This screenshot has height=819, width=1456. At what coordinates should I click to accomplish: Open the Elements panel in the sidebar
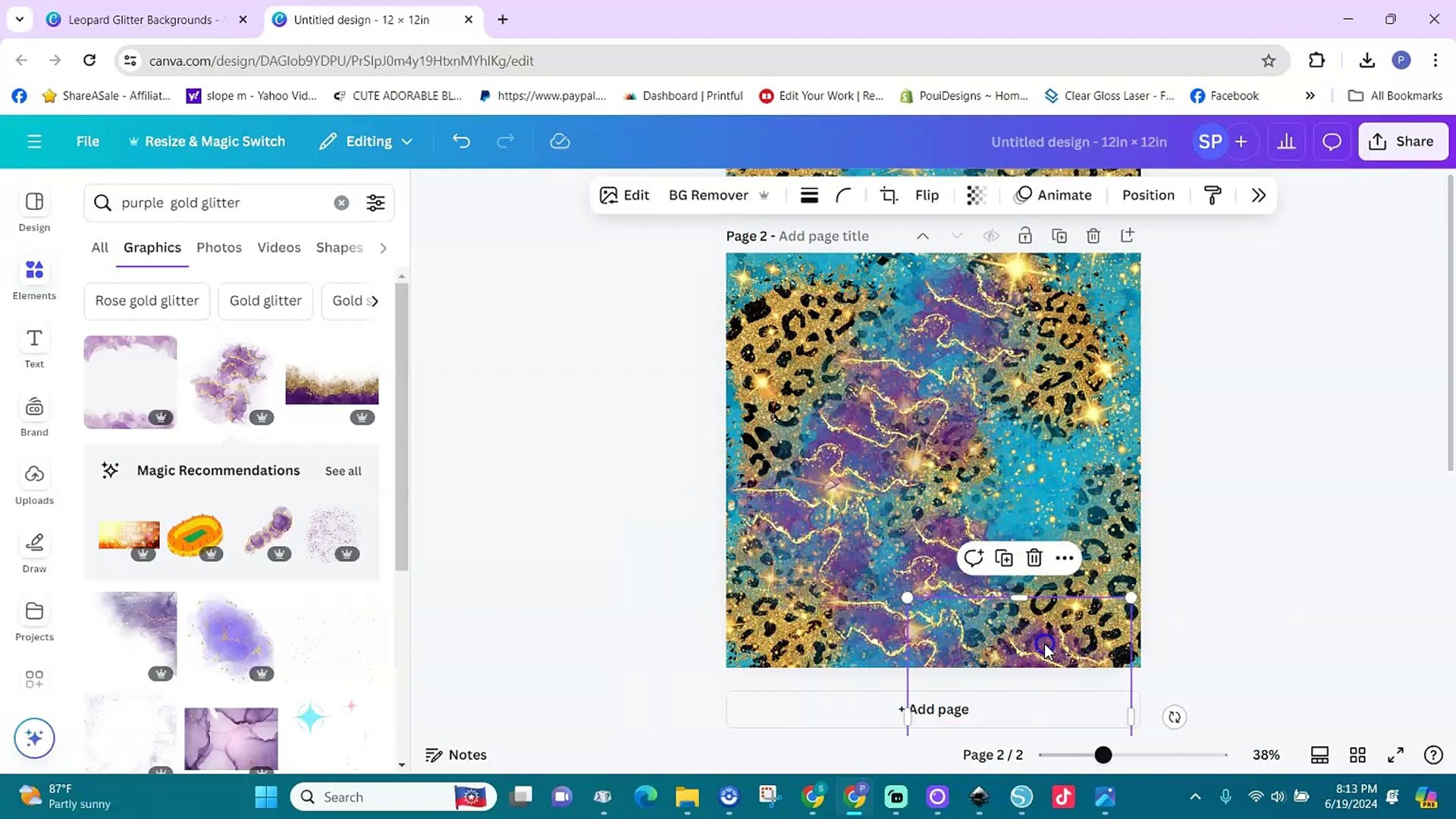tap(34, 278)
